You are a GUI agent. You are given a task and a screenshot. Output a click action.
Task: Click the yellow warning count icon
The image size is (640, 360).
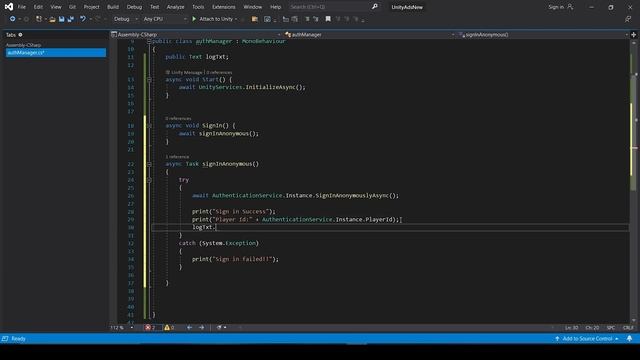[x=167, y=327]
